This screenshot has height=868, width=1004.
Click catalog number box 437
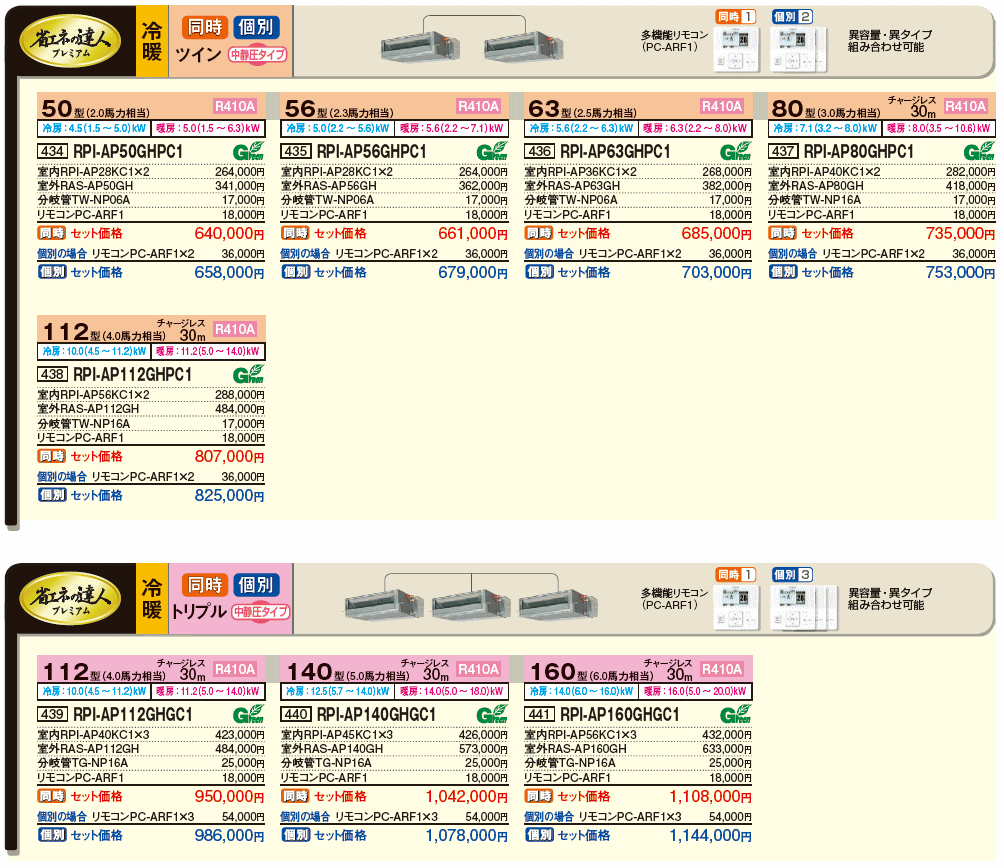click(x=783, y=151)
